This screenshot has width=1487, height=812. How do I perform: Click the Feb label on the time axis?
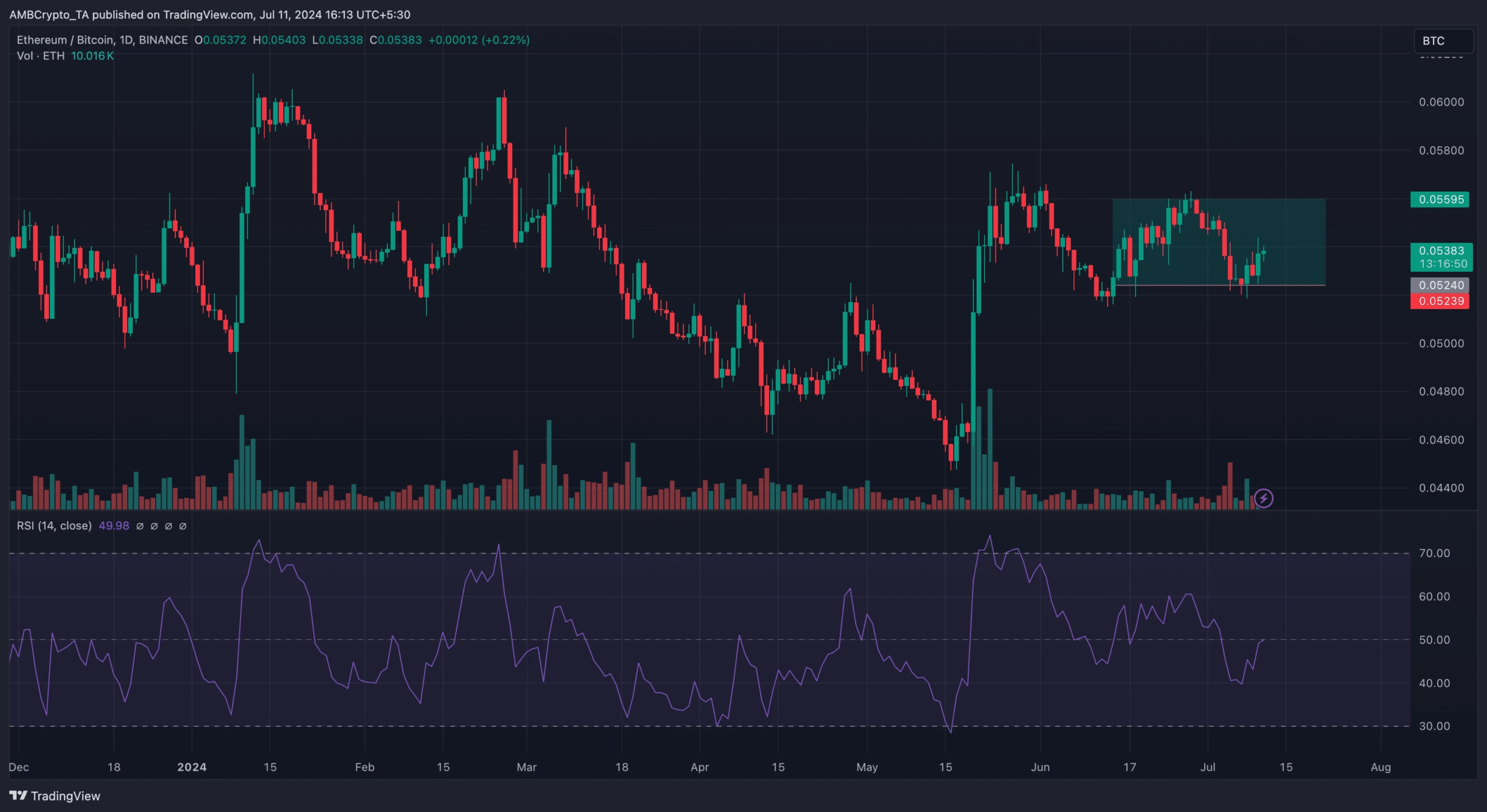click(x=365, y=767)
